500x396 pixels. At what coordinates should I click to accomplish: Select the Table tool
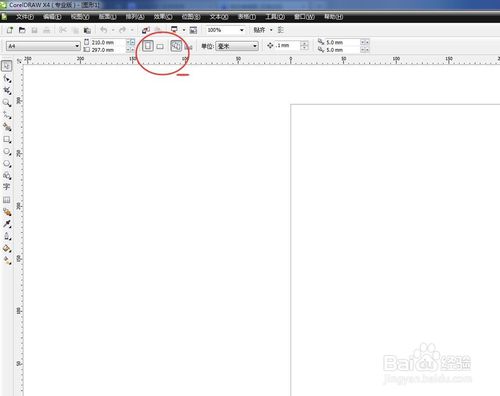click(x=7, y=200)
